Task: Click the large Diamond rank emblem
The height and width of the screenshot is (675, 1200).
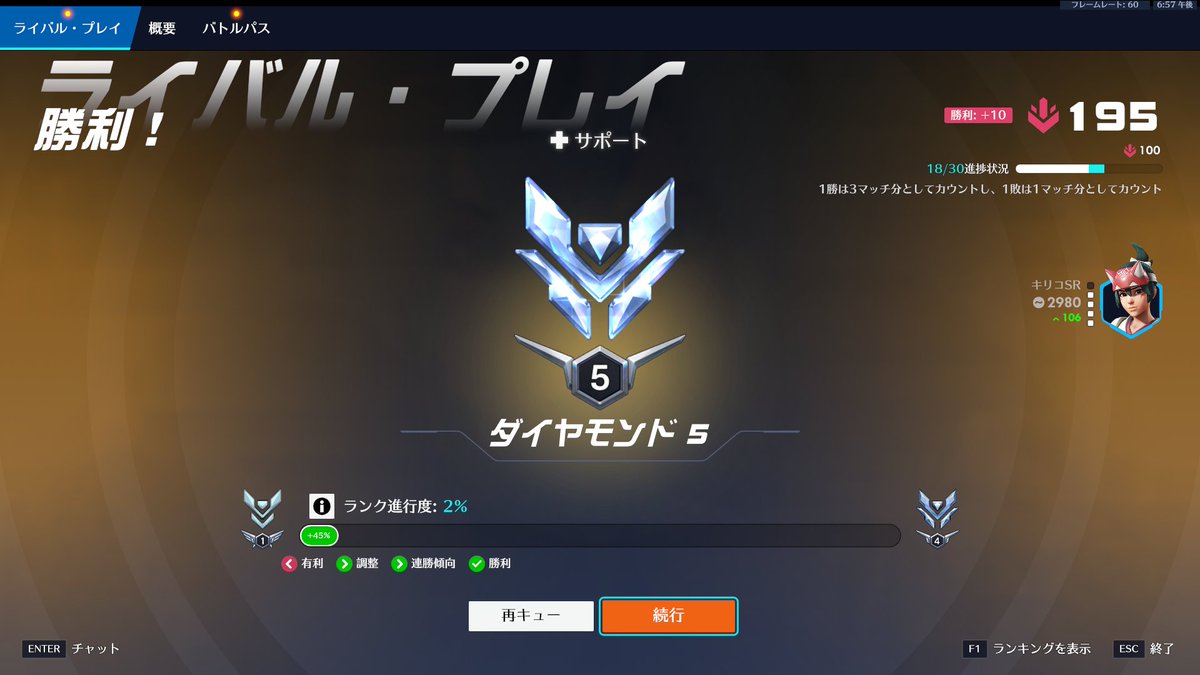Action: (600, 260)
